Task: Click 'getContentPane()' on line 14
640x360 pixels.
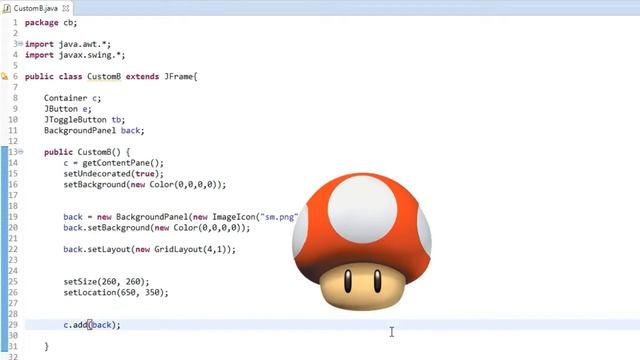Action: point(120,163)
